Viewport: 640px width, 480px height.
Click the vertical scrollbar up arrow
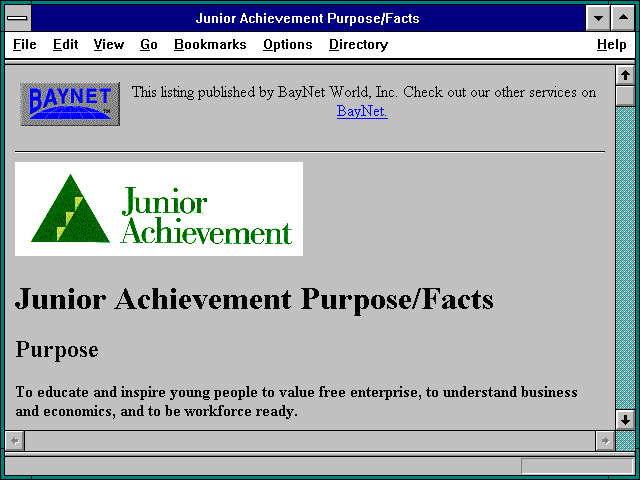(625, 75)
